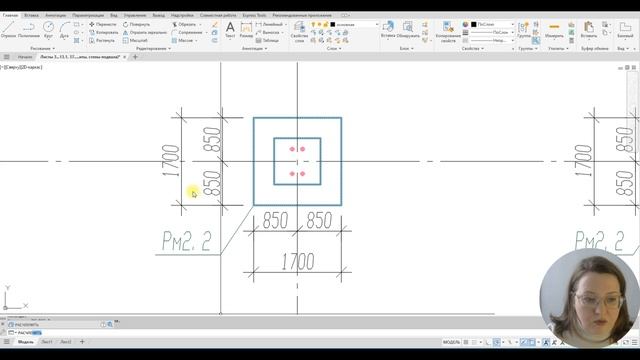Click the Обрезать trim tool
This screenshot has height=360, width=640.
click(x=184, y=24)
